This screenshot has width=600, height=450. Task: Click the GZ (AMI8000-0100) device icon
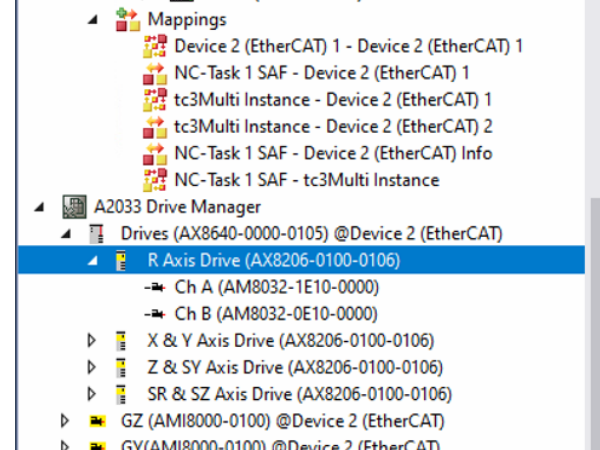click(x=99, y=421)
